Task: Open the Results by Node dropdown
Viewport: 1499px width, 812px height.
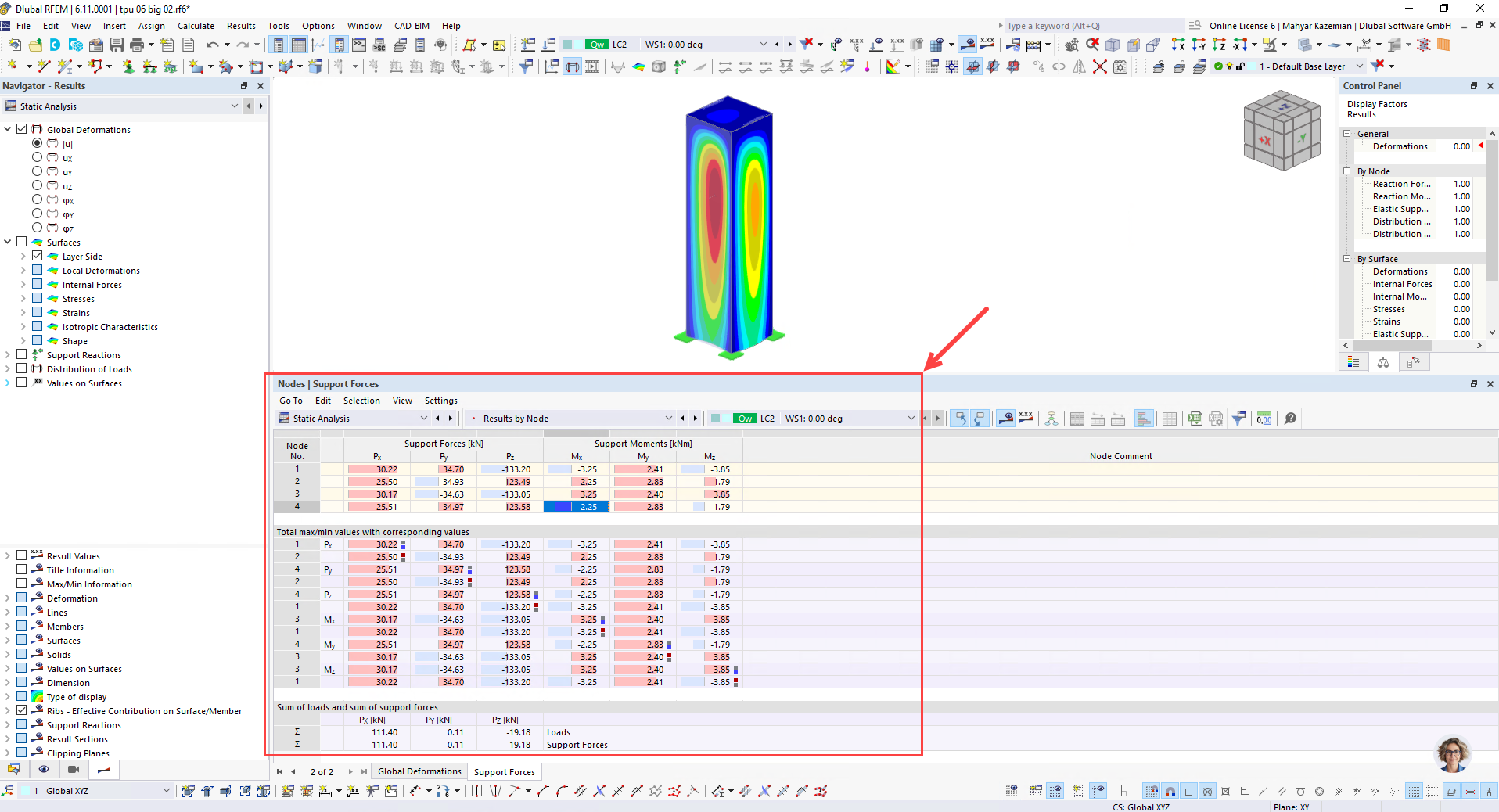Action: pyautogui.click(x=669, y=419)
